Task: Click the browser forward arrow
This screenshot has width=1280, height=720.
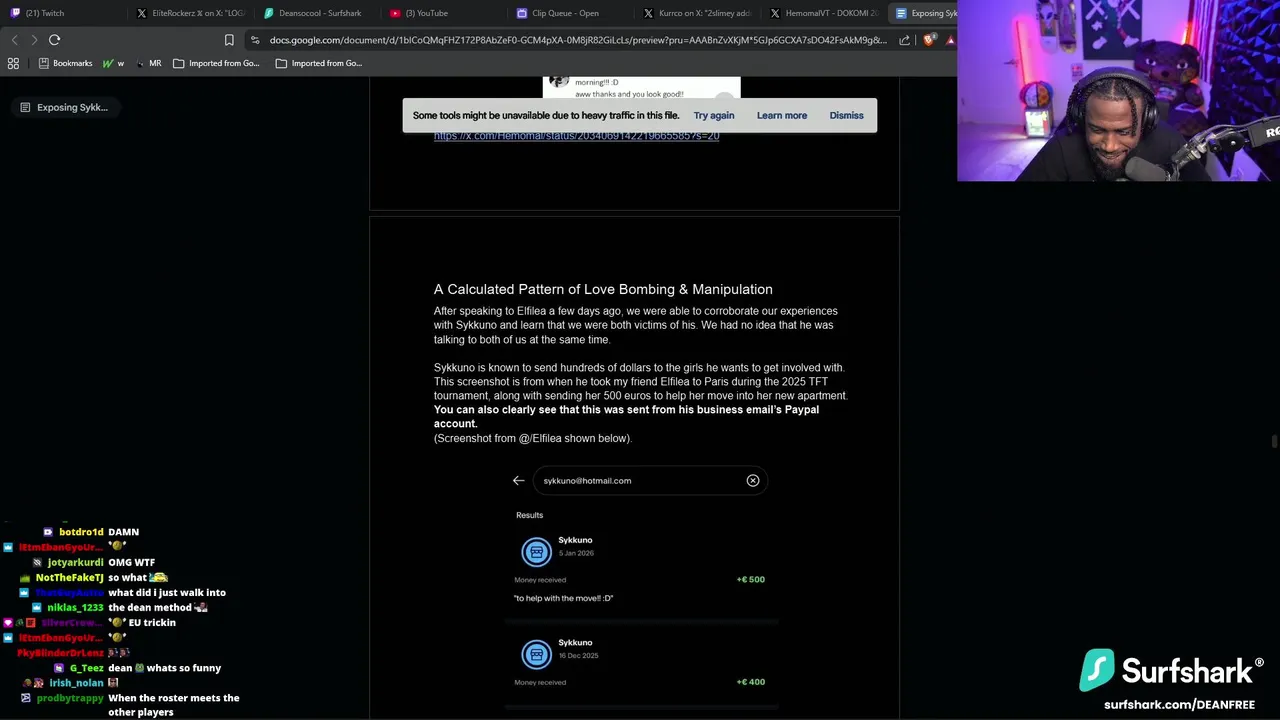Action: [34, 40]
